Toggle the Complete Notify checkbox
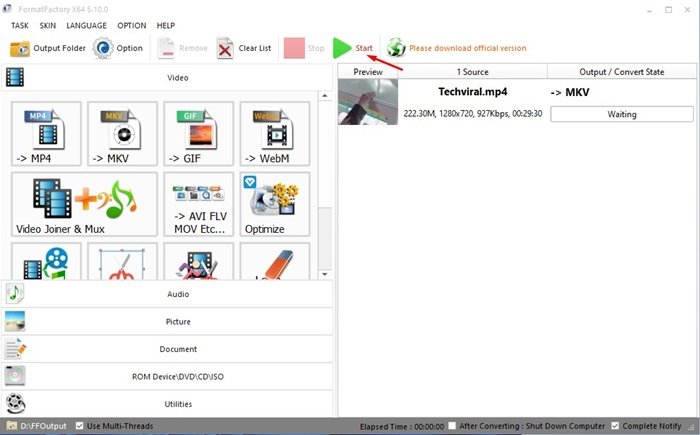This screenshot has height=435, width=700. coord(614,426)
